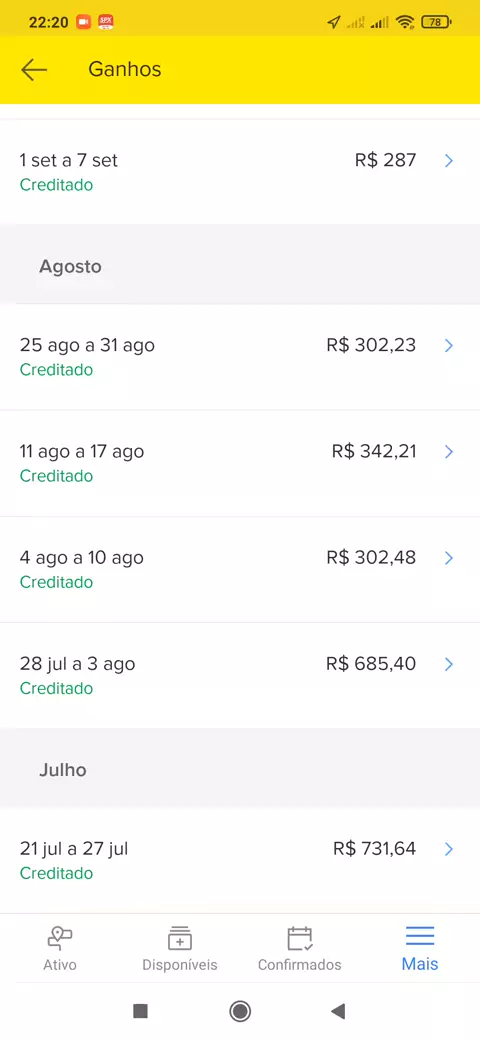Tap the Android square recents button

click(140, 1011)
